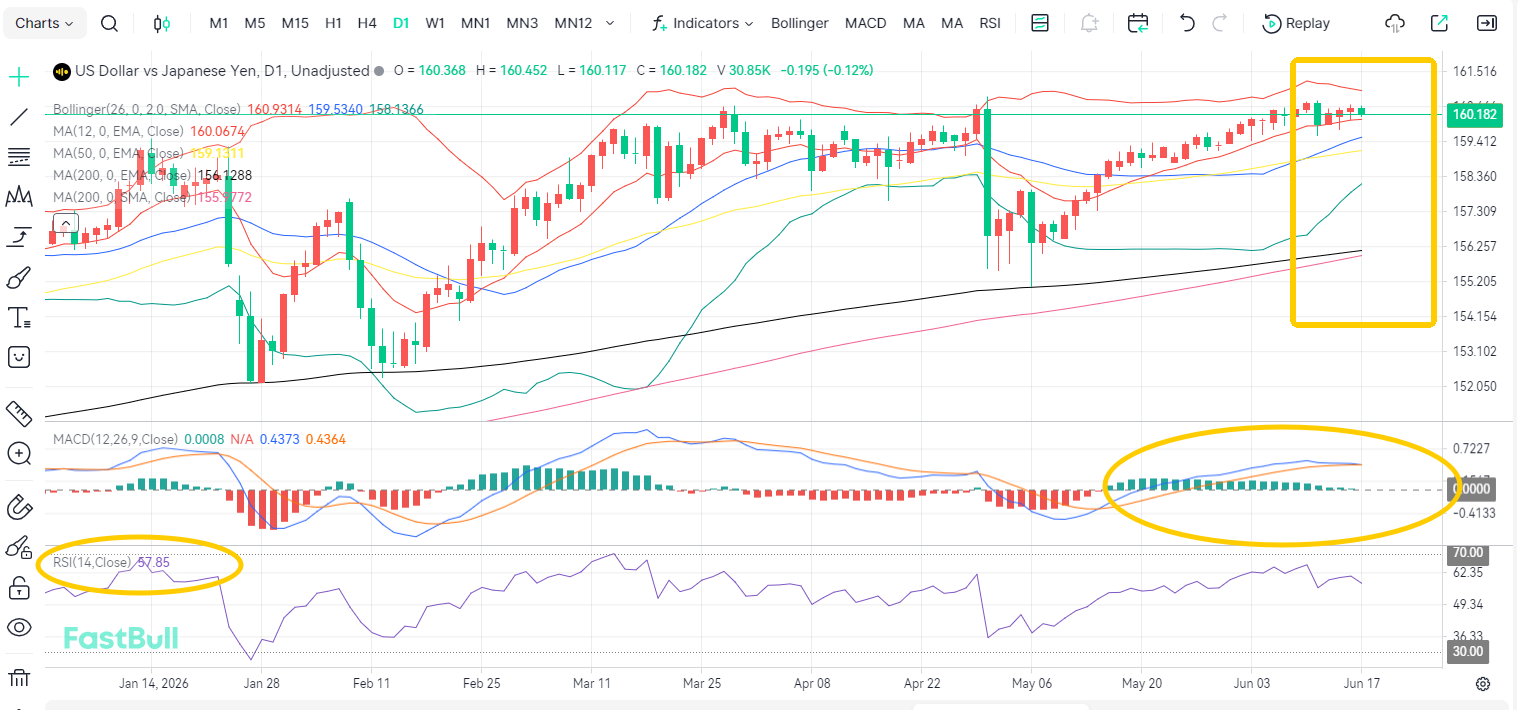Select the text annotation tool
The image size is (1520, 710).
coord(18,317)
